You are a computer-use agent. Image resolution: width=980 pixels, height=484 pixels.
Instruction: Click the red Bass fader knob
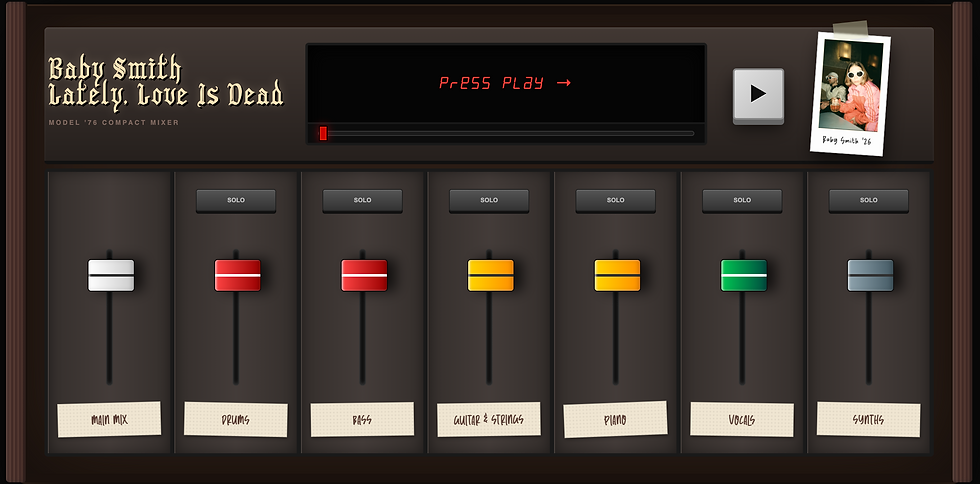364,275
